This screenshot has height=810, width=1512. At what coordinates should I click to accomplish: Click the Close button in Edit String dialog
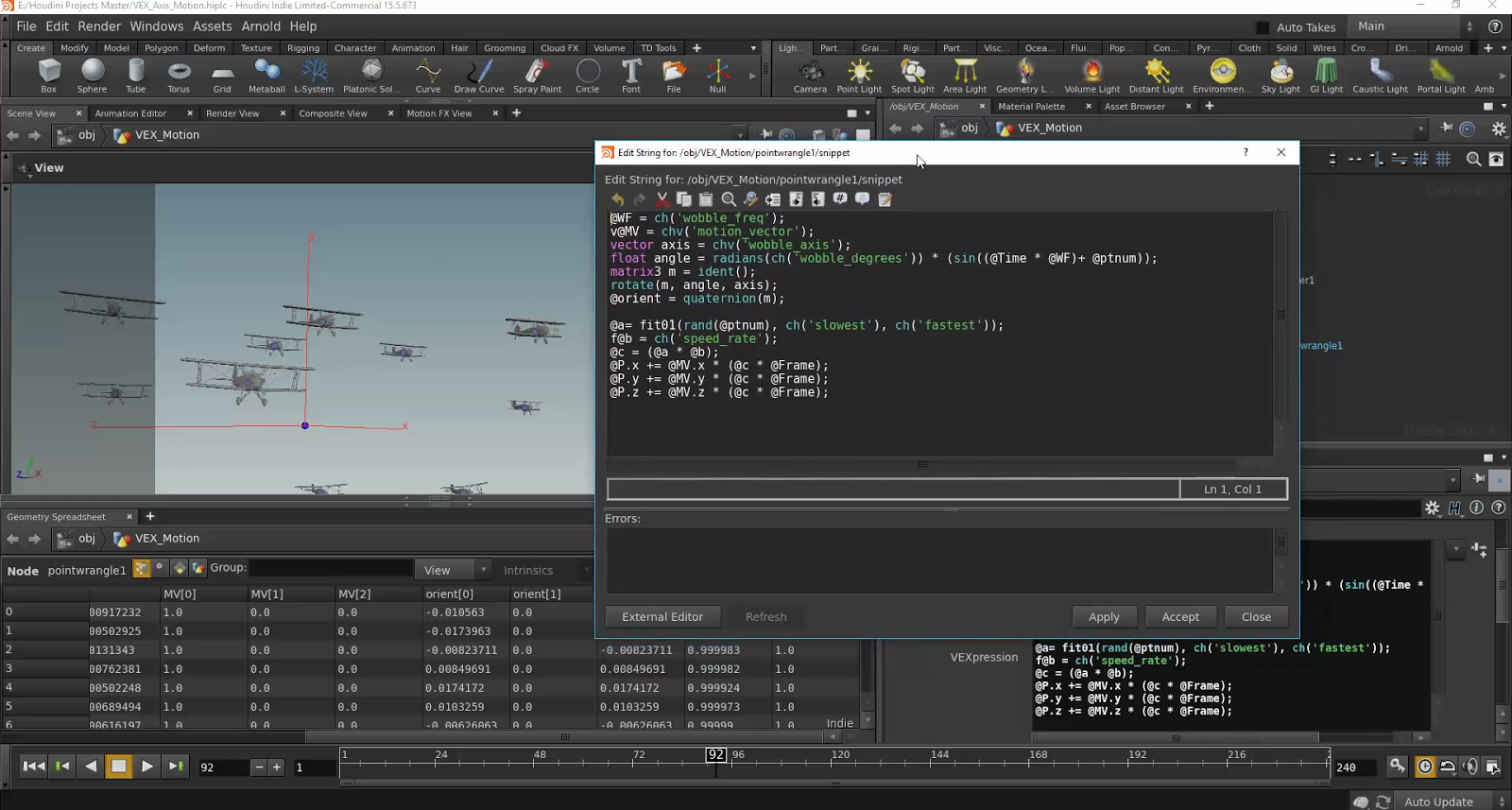pyautogui.click(x=1256, y=617)
